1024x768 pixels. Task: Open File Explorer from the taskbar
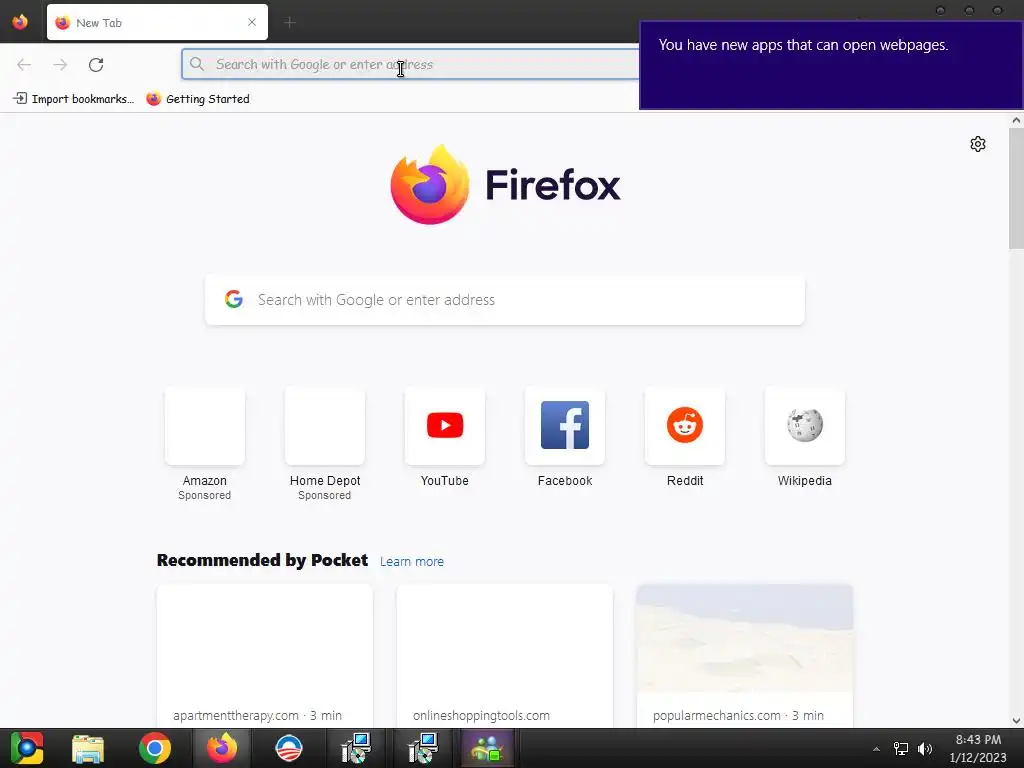point(88,748)
